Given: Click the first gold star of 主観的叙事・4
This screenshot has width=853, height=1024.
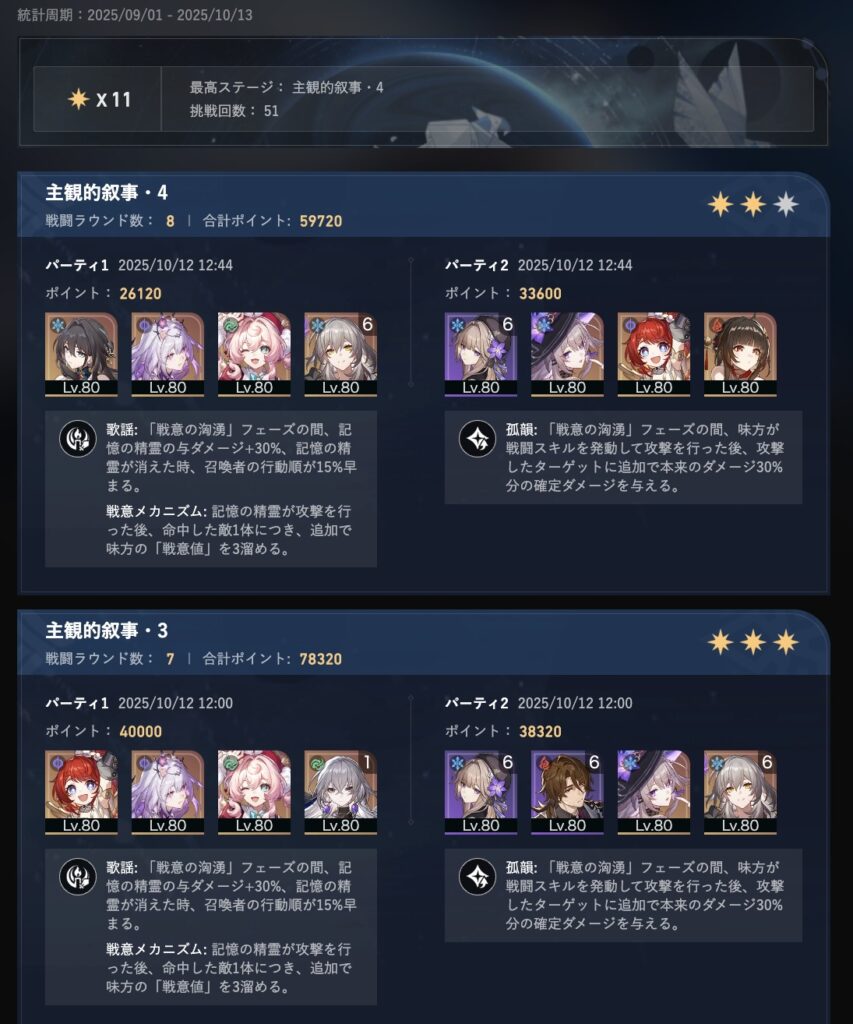Looking at the screenshot, I should point(720,204).
